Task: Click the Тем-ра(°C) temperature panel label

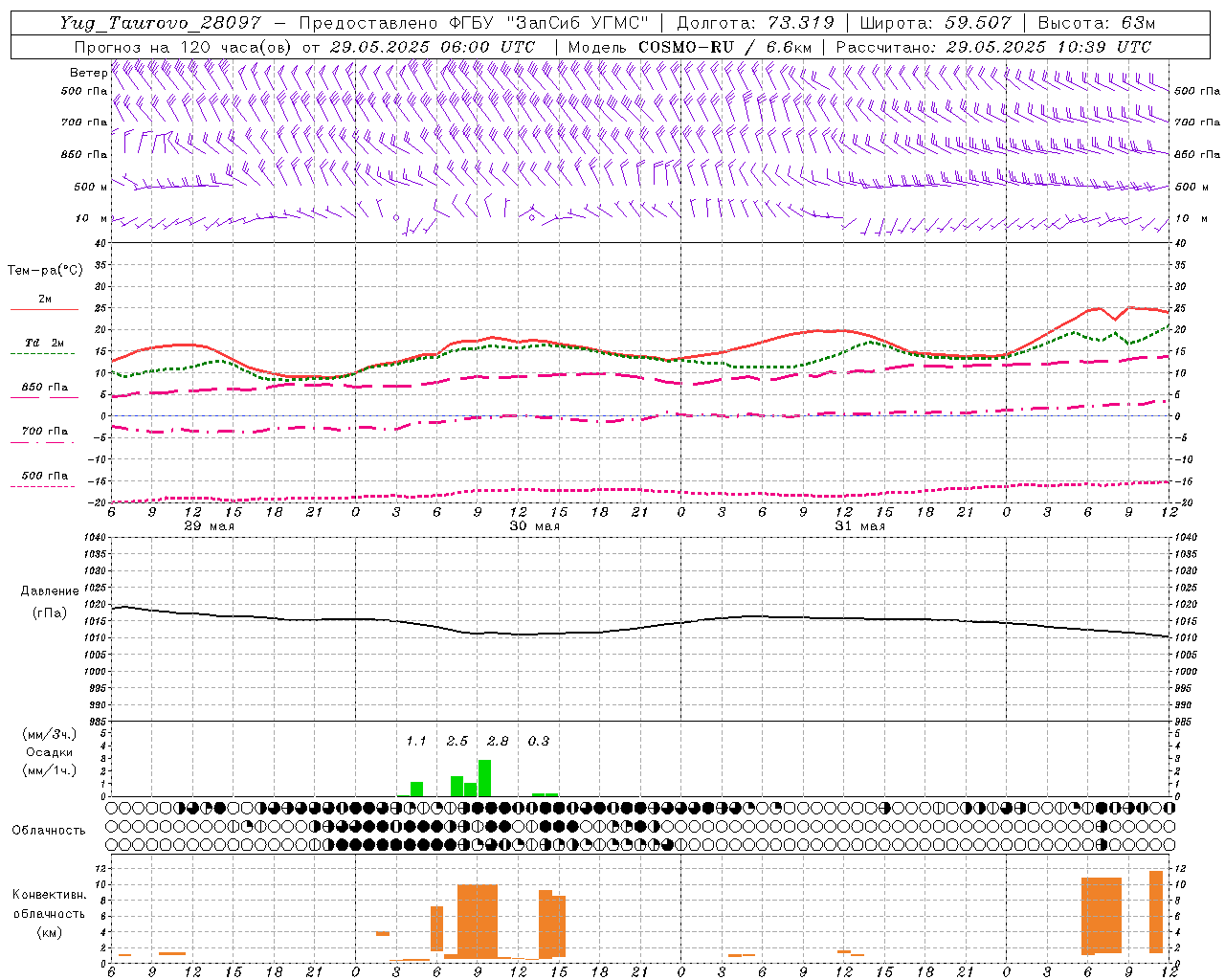Action: (45, 271)
